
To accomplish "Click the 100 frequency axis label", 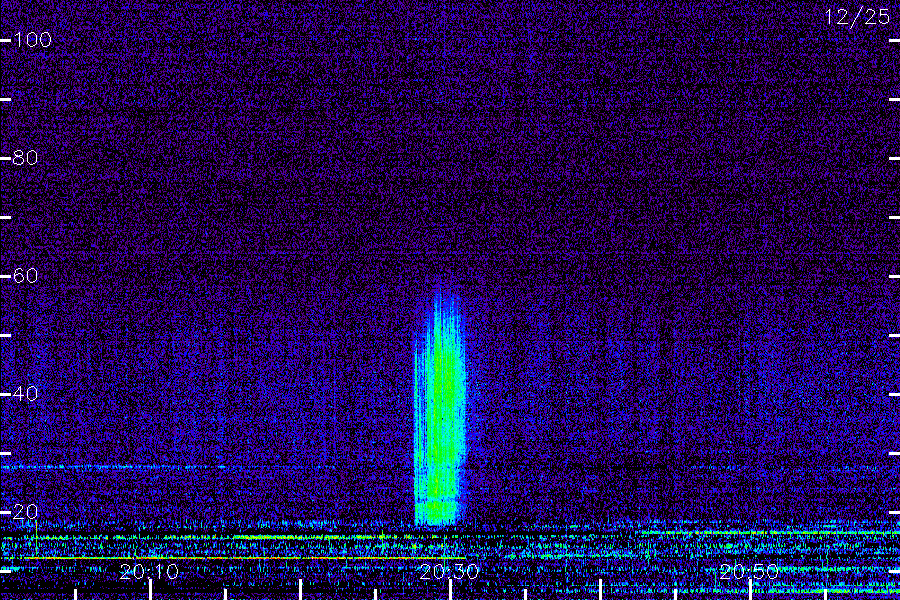I will tap(32, 40).
